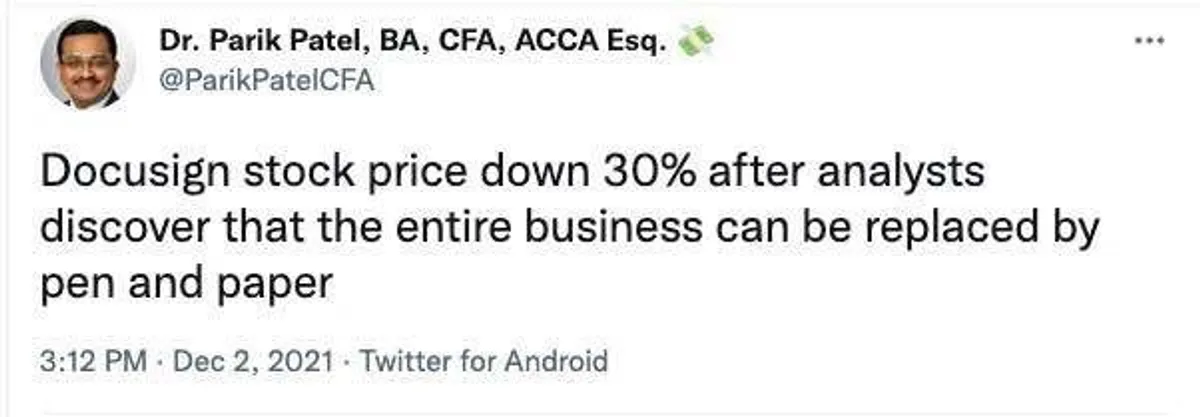This screenshot has width=1200, height=417.
Task: Click the phrase 'pen and paper'
Action: point(185,284)
